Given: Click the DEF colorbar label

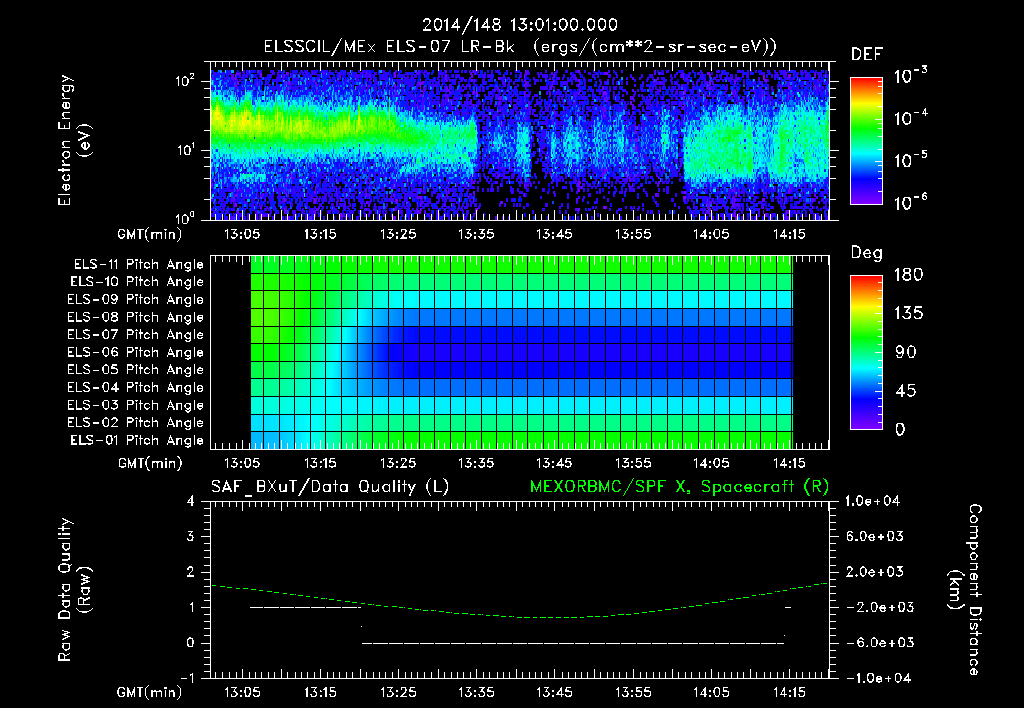Looking at the screenshot, I should point(867,54).
